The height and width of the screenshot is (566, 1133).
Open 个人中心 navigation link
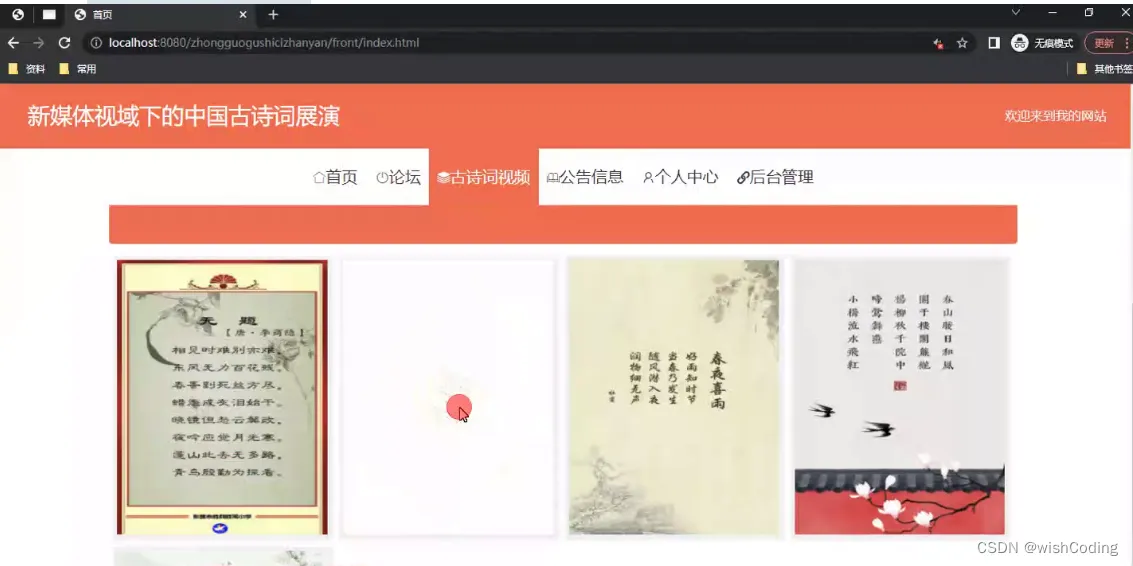(681, 177)
